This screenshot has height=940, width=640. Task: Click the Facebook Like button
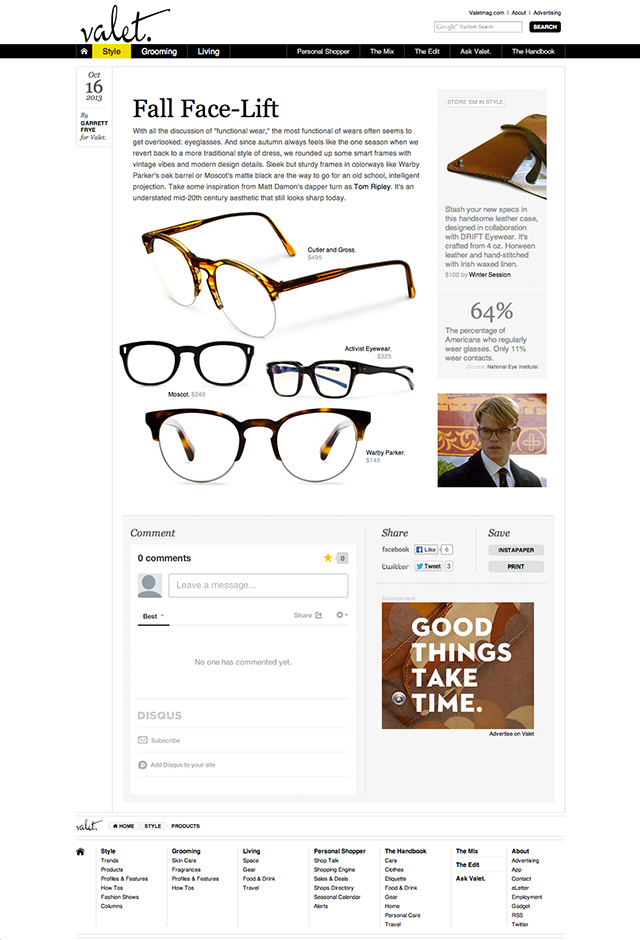(x=426, y=549)
